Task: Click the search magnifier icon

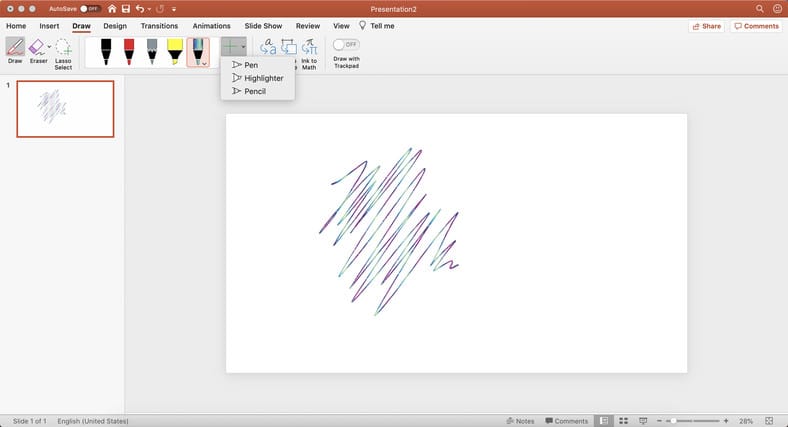Action: click(760, 9)
